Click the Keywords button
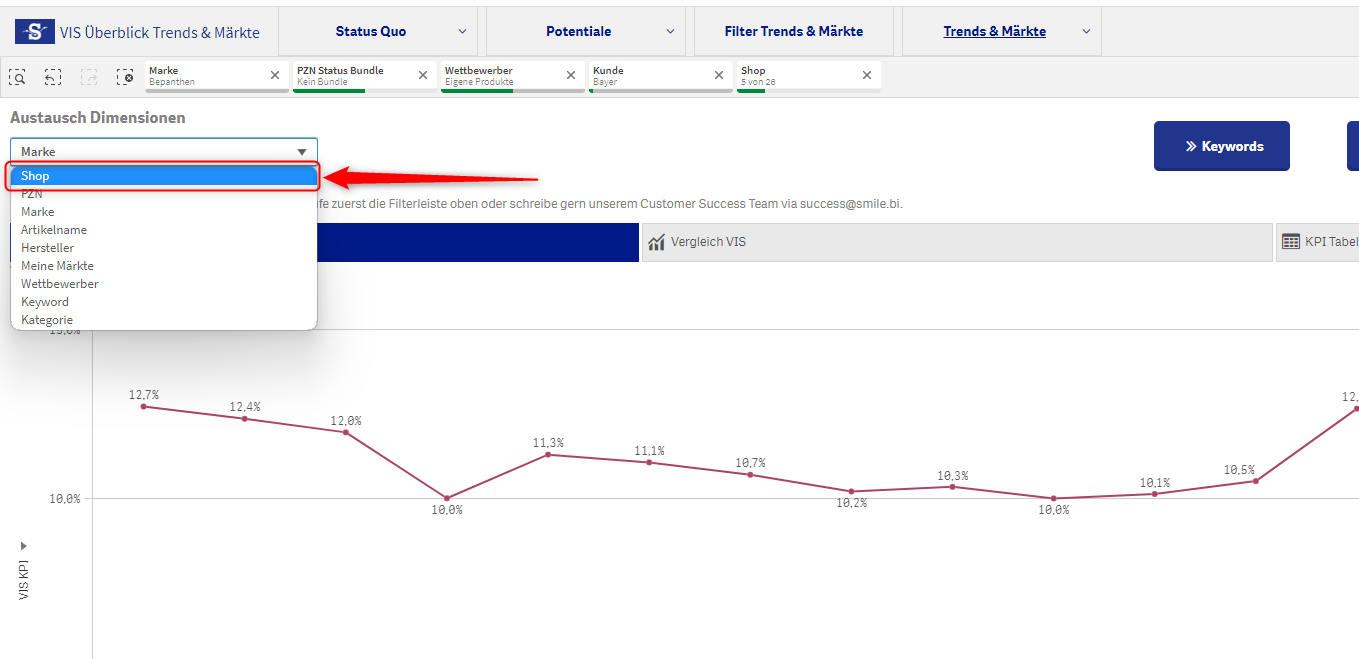The width and height of the screenshot is (1359, 659). (x=1221, y=146)
